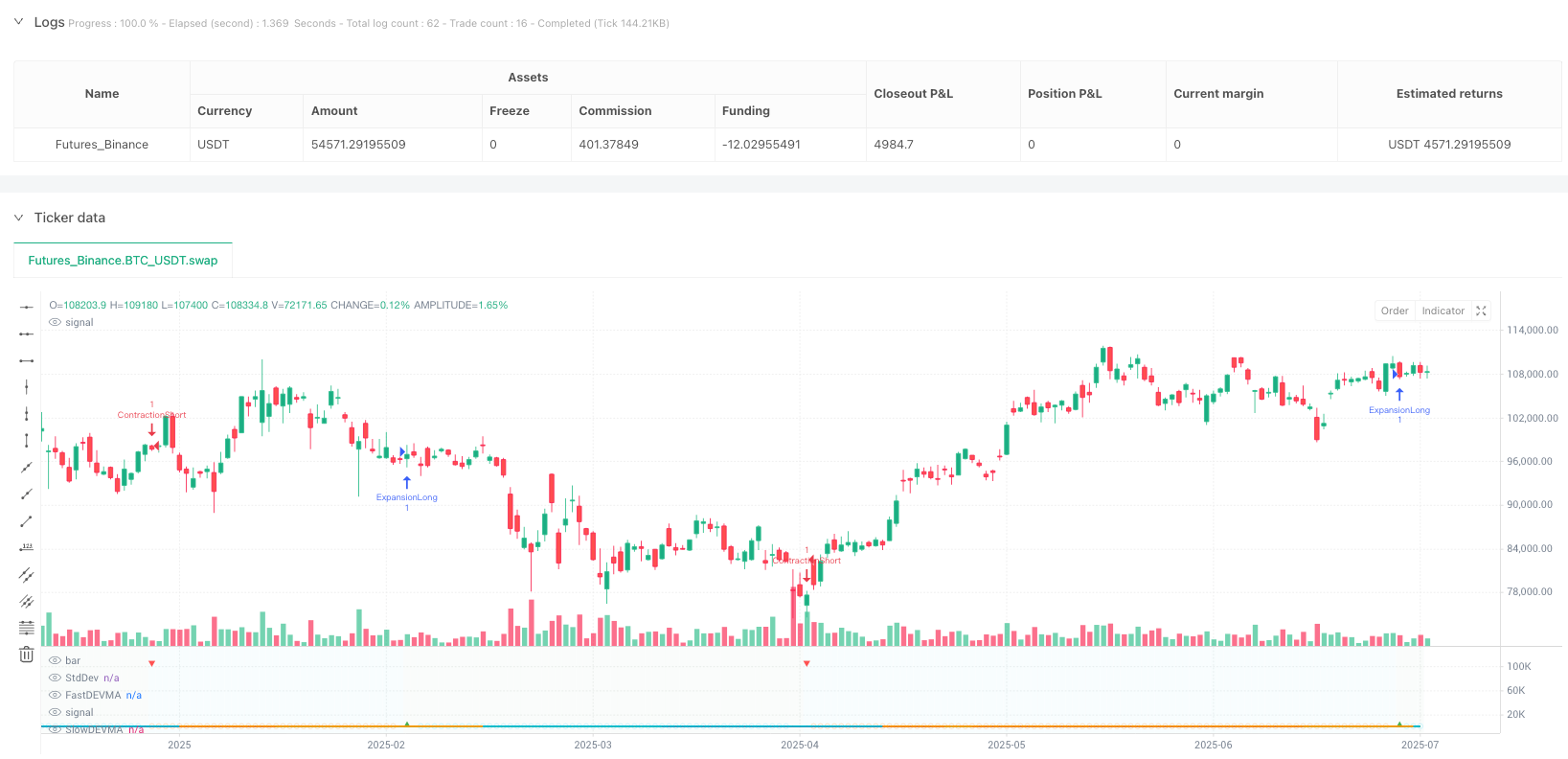Collapse the Logs section chevron
The image size is (1568, 759).
point(18,22)
